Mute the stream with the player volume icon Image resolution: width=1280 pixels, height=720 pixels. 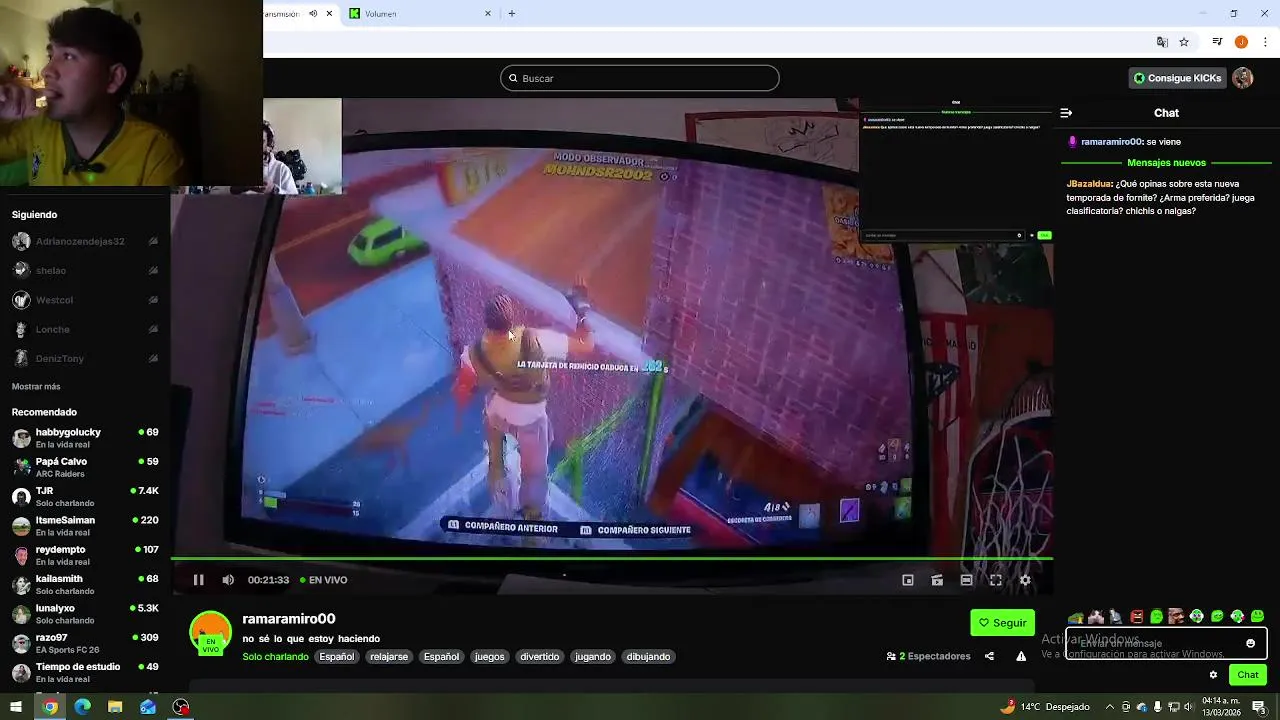point(228,580)
